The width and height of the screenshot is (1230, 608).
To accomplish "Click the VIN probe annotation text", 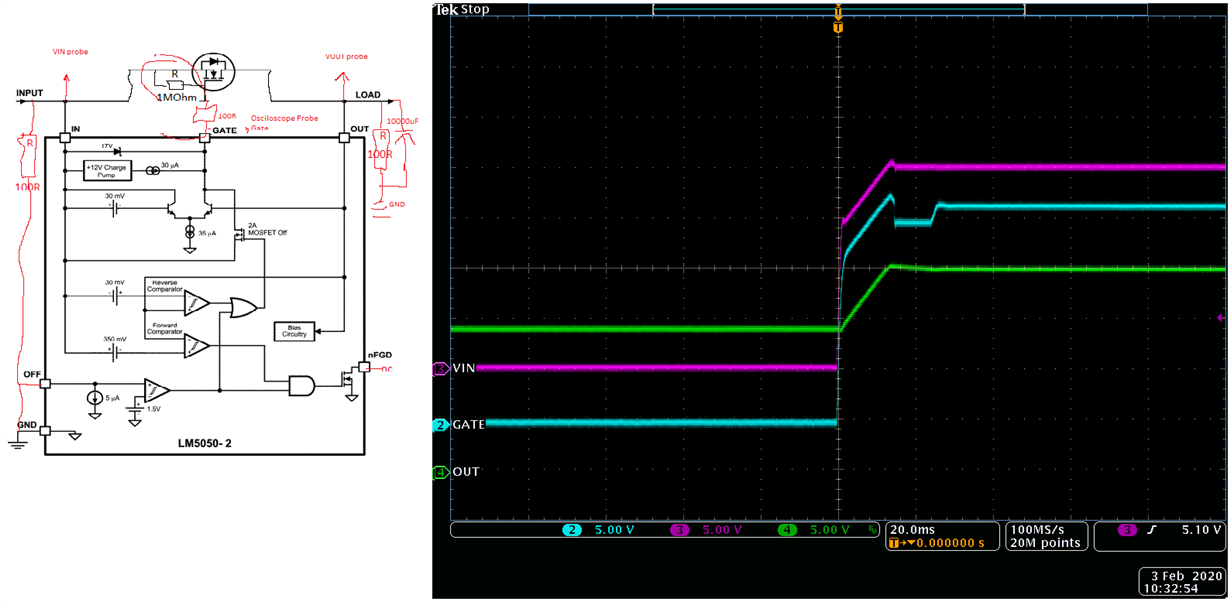I will pos(70,52).
